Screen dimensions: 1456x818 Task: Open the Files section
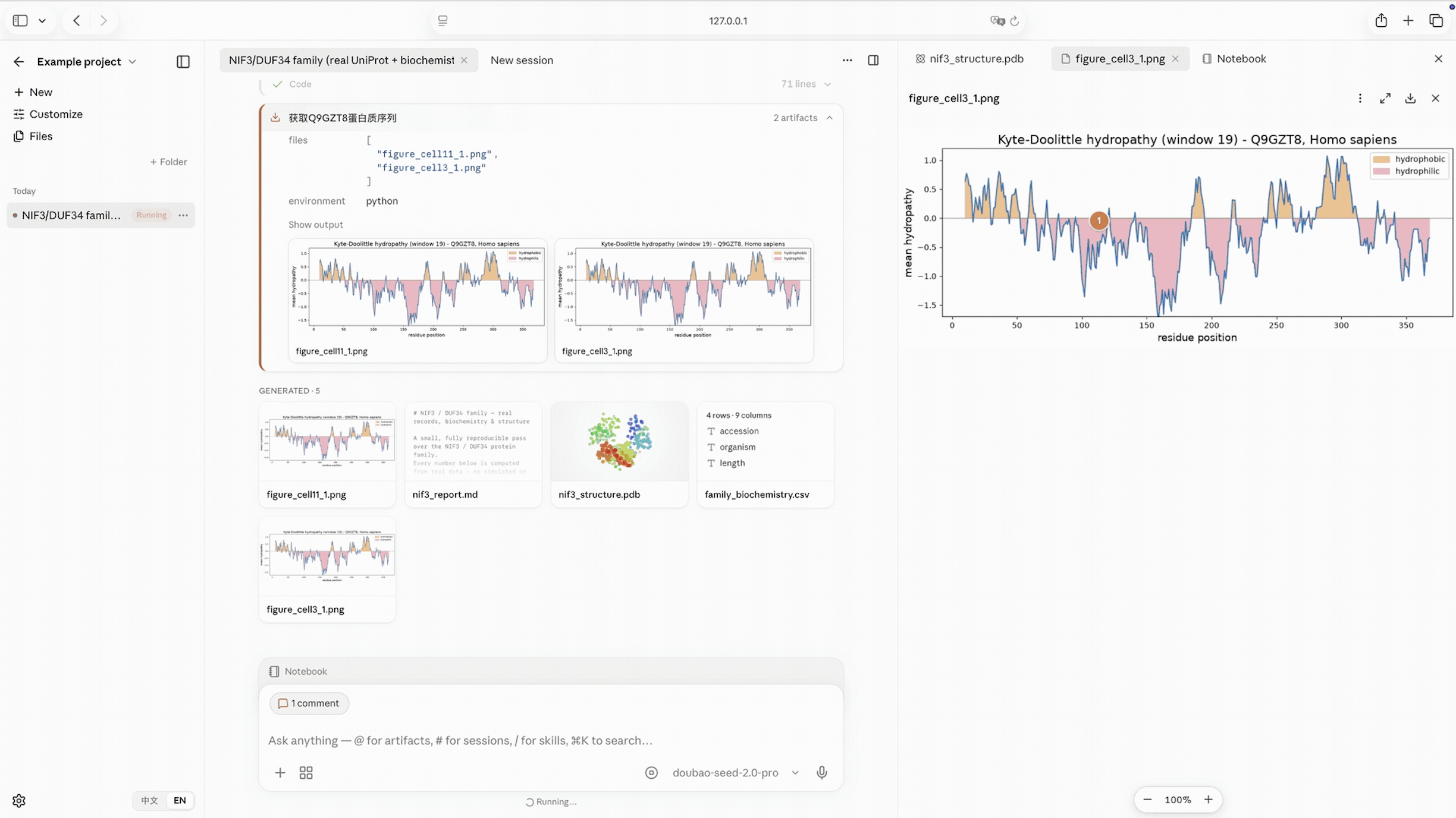click(33, 136)
